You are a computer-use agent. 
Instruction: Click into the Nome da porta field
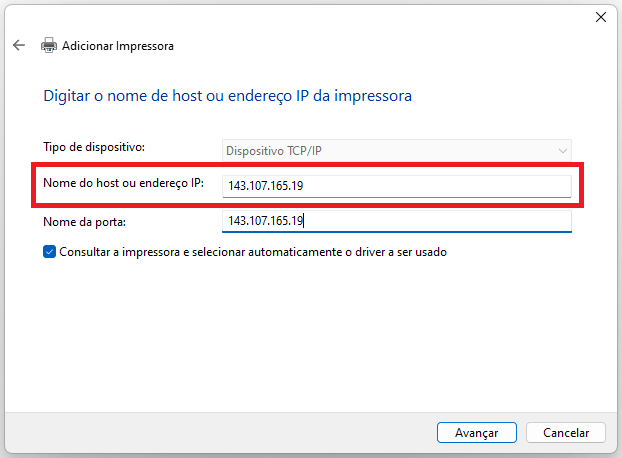coord(397,221)
